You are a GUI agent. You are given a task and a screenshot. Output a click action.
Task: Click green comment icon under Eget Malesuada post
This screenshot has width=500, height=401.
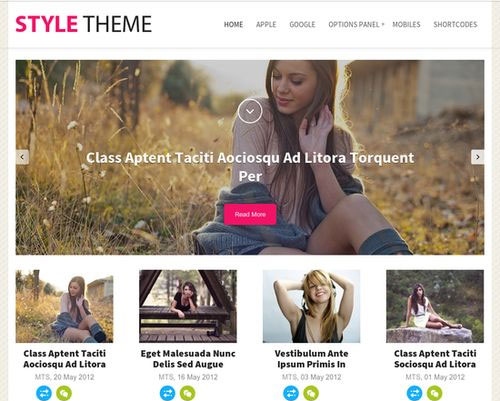tap(188, 393)
